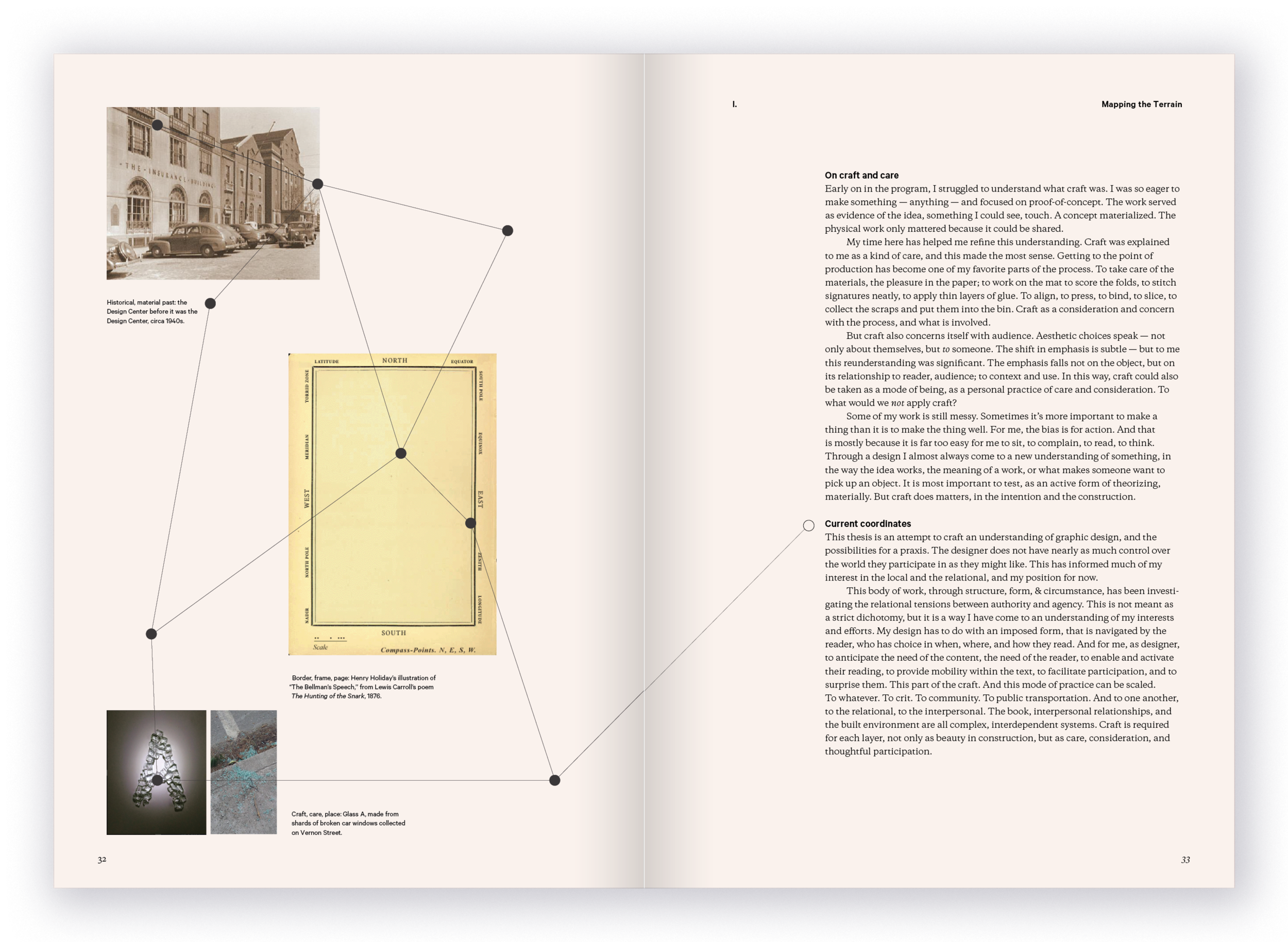
Task: Click the LATITUDE label on the map
Action: tap(326, 362)
